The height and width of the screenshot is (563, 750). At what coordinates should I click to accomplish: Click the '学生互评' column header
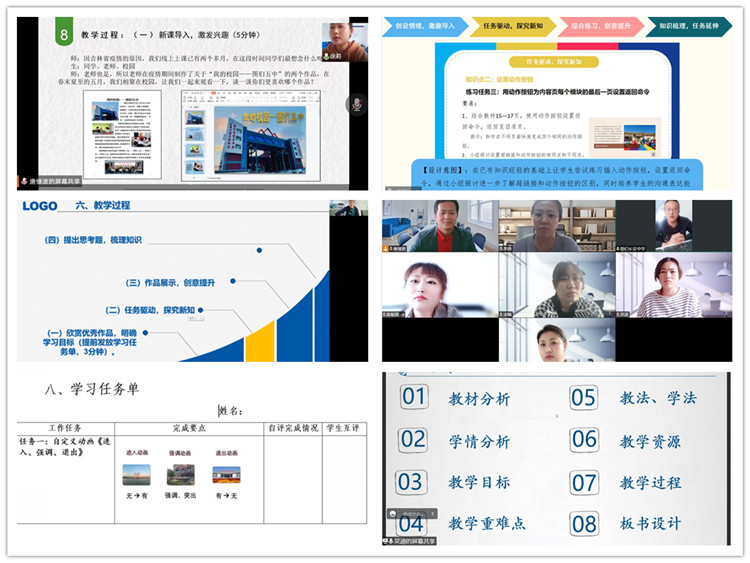point(343,428)
